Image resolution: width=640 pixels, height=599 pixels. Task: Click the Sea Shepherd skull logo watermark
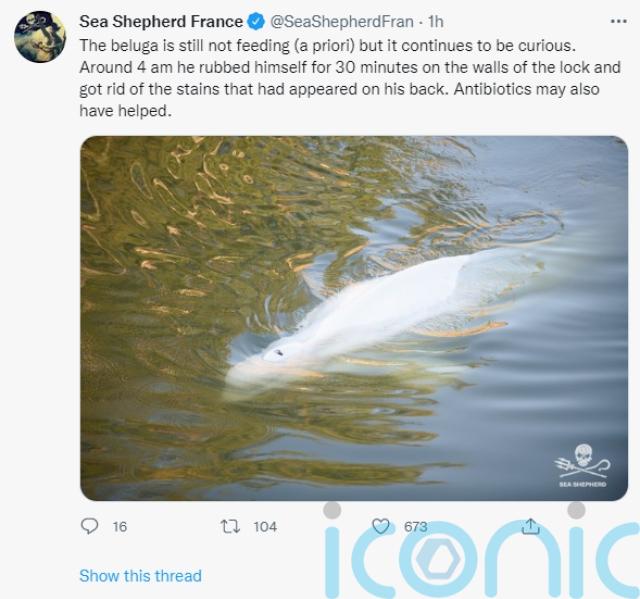click(582, 465)
